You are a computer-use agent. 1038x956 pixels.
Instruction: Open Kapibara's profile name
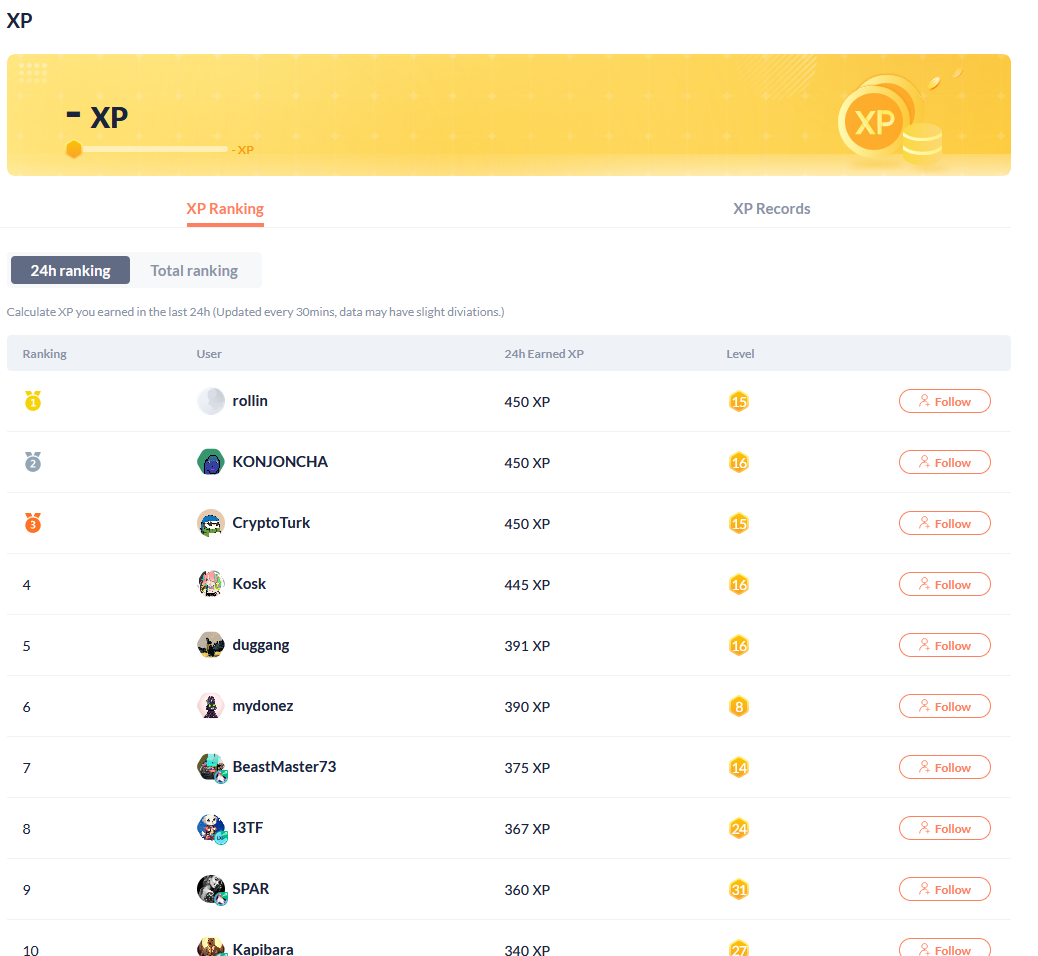point(263,949)
